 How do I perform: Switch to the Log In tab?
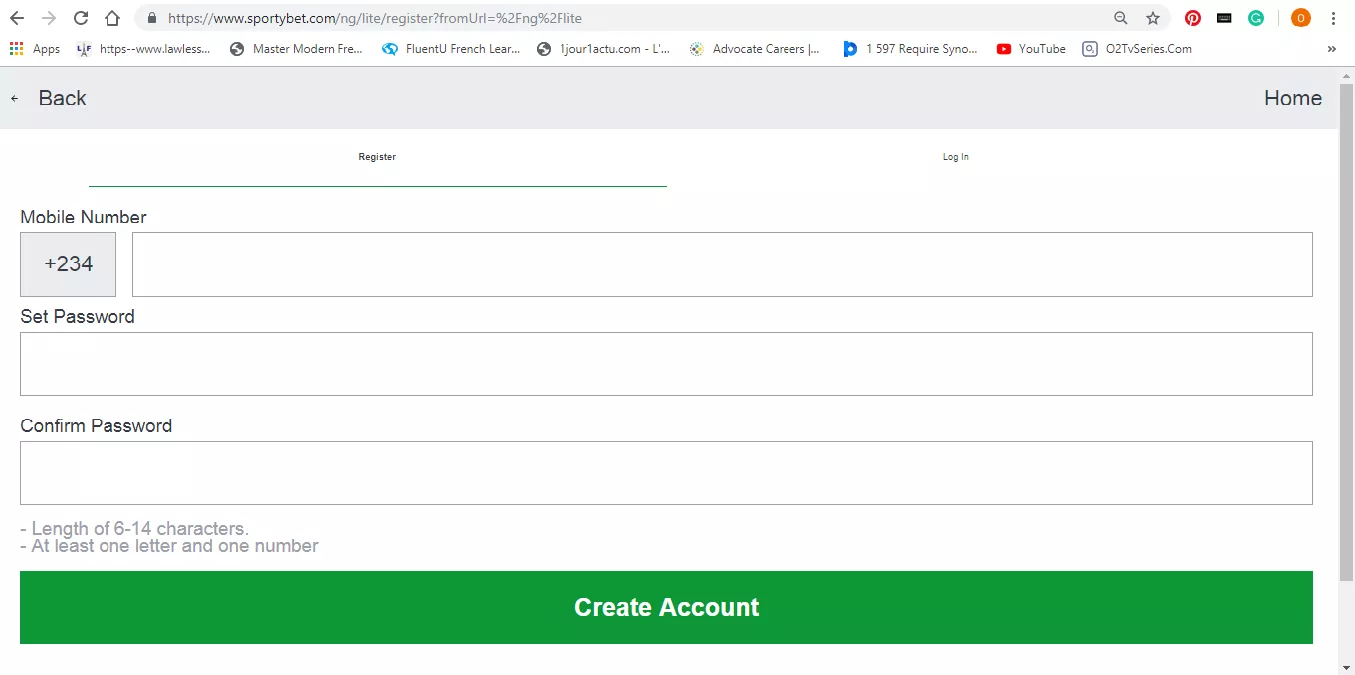pyautogui.click(x=954, y=156)
